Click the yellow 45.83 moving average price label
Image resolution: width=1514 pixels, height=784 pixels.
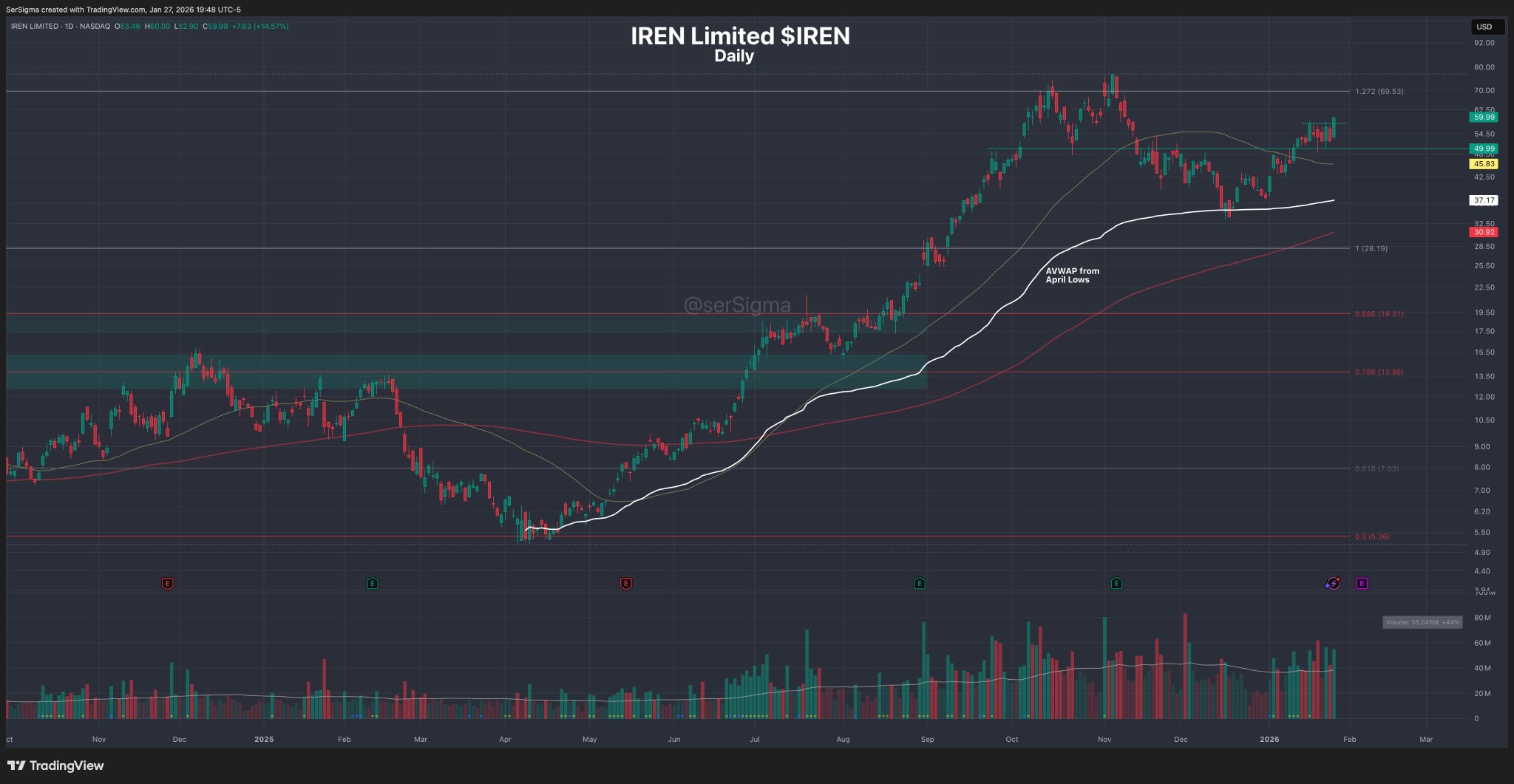(1484, 164)
